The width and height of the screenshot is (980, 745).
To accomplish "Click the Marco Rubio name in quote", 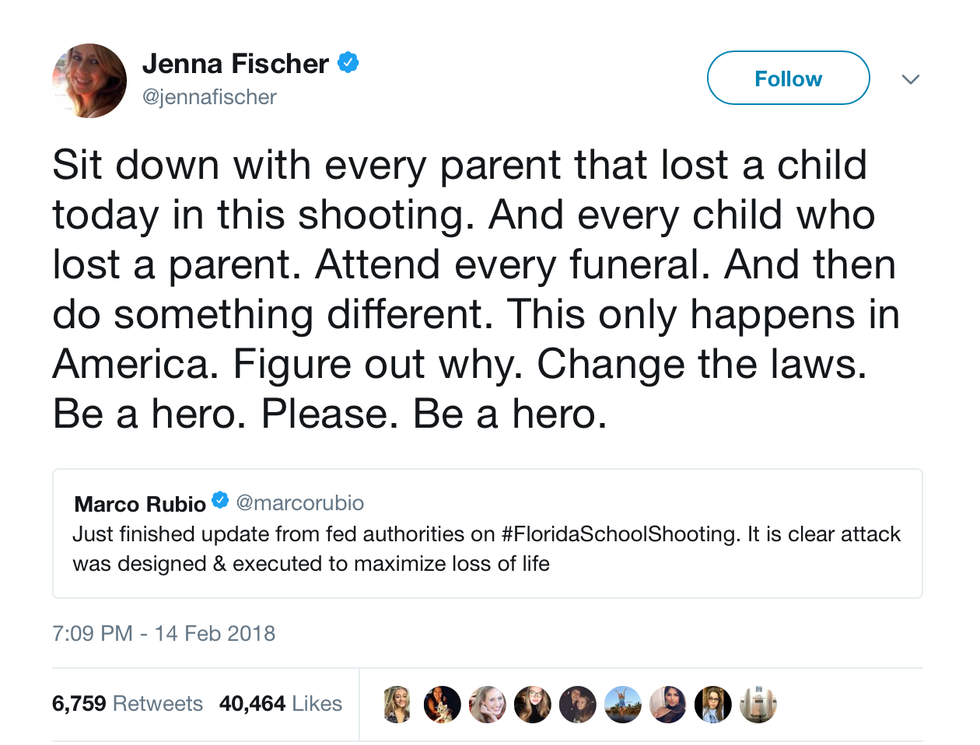I will click(139, 502).
